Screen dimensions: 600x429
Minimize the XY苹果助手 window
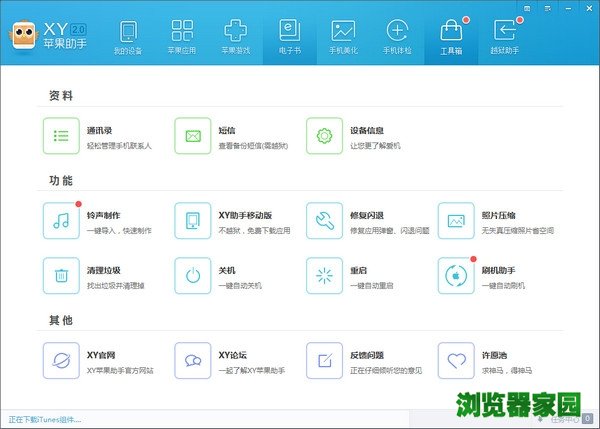tap(569, 8)
